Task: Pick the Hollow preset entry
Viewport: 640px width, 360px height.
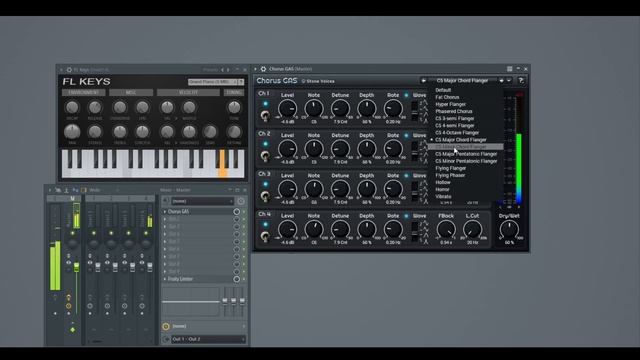Action: coord(442,182)
